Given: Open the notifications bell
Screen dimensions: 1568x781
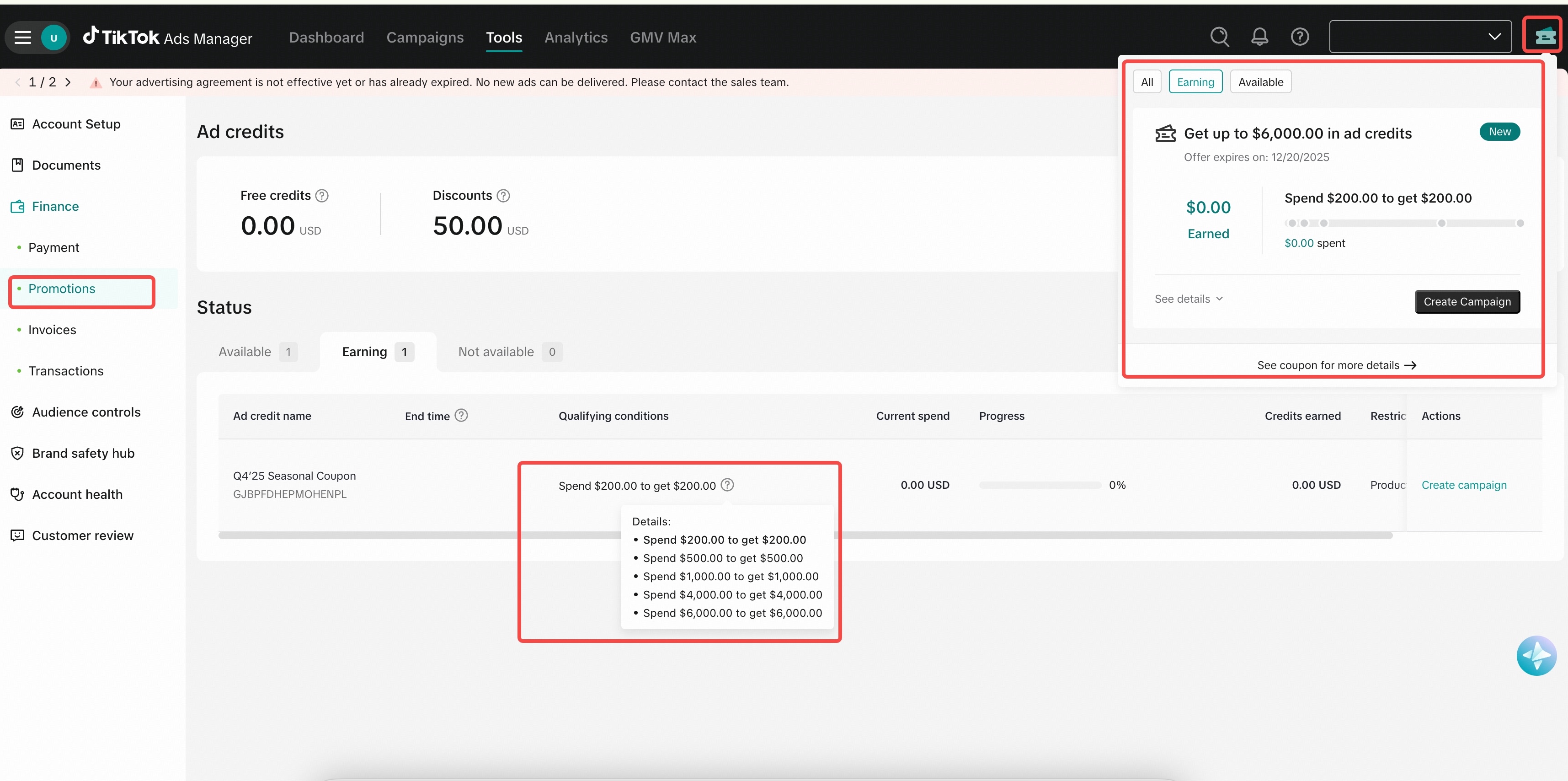Looking at the screenshot, I should (1259, 37).
